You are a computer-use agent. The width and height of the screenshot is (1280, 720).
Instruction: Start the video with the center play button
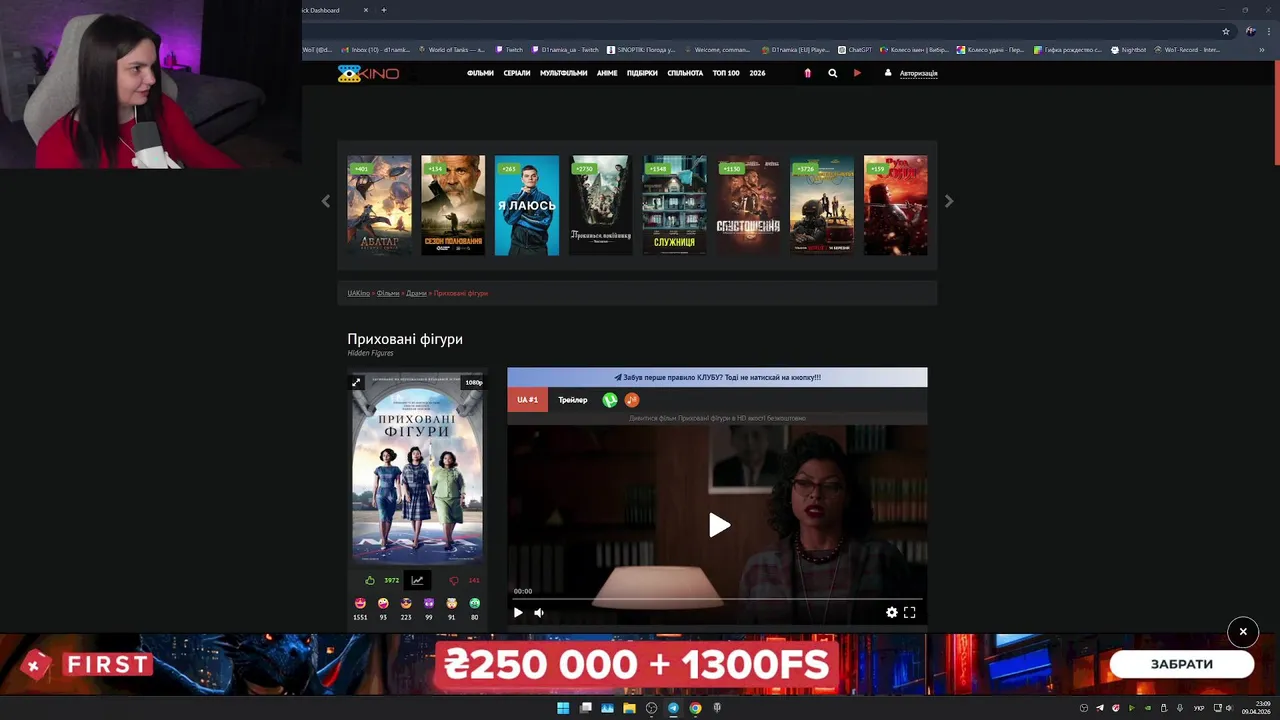[x=719, y=525]
